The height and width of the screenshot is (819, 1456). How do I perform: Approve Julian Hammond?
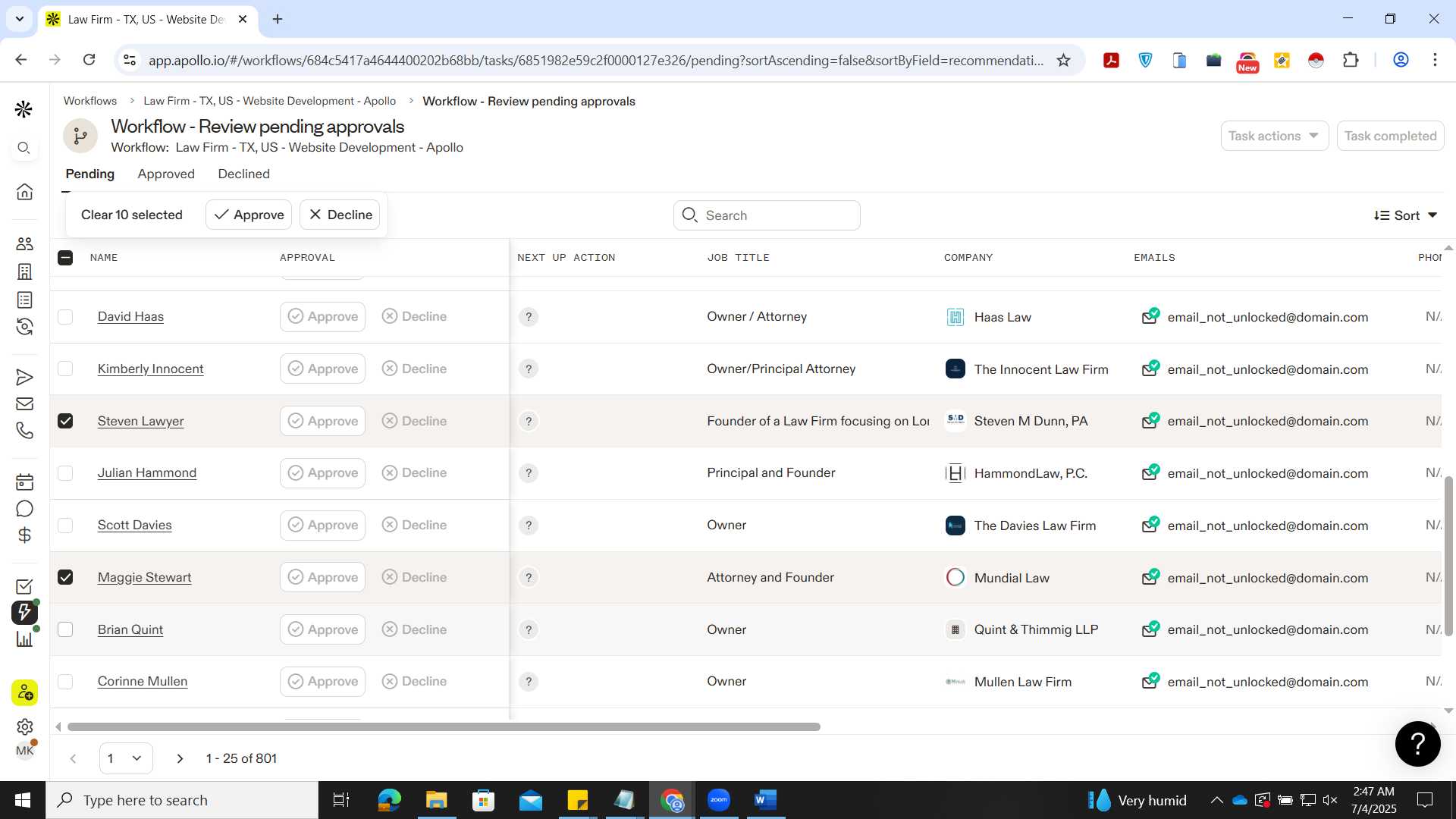322,473
